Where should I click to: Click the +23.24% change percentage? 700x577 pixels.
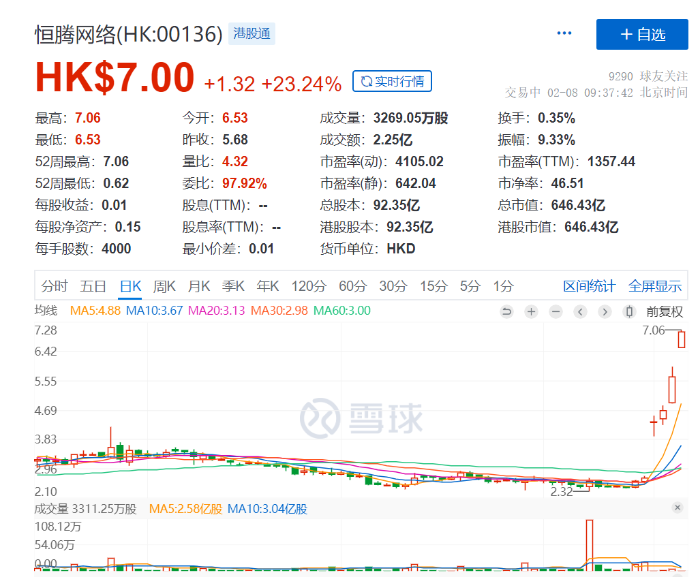[302, 84]
